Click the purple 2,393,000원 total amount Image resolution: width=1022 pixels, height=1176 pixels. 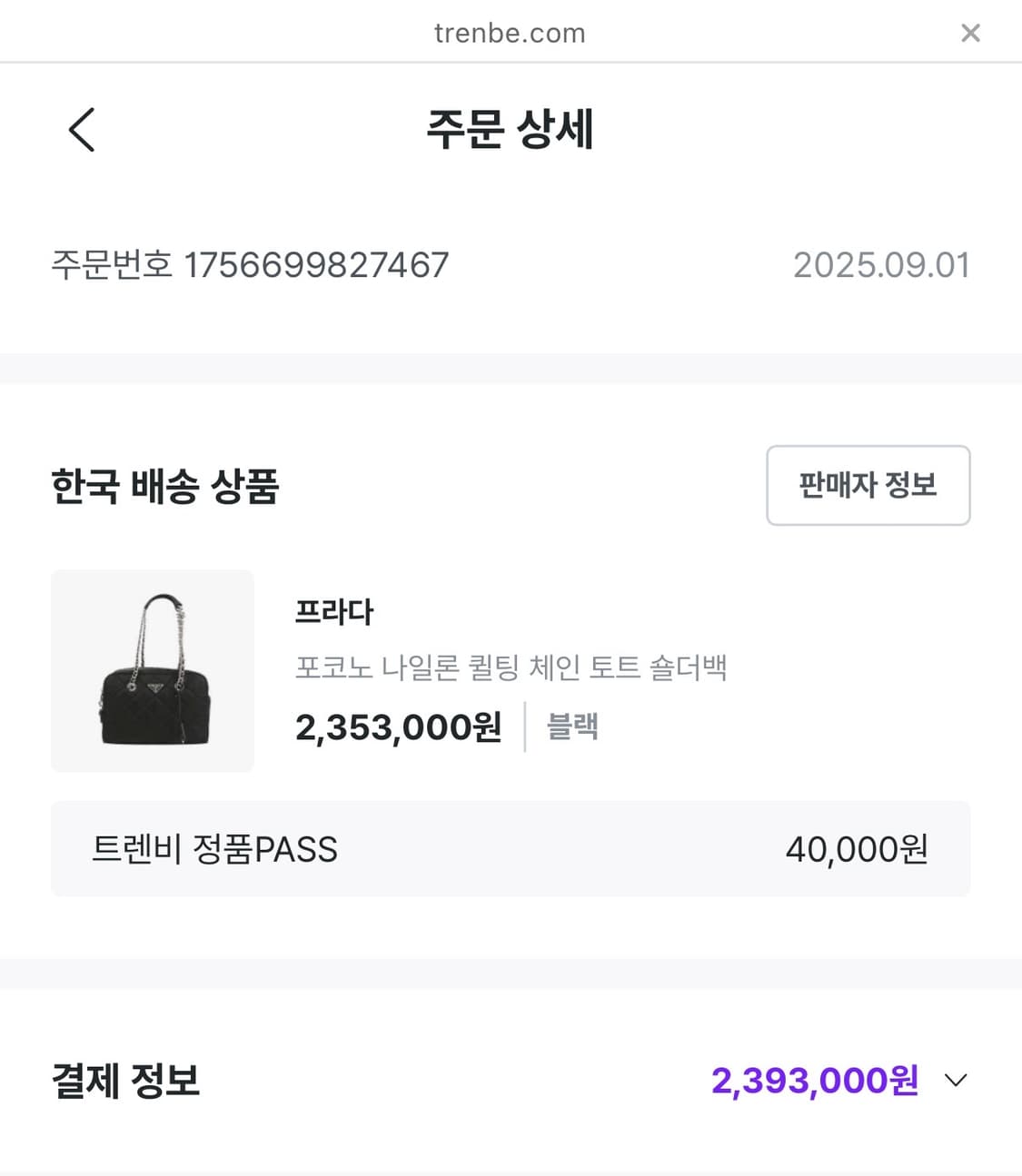(x=814, y=1081)
